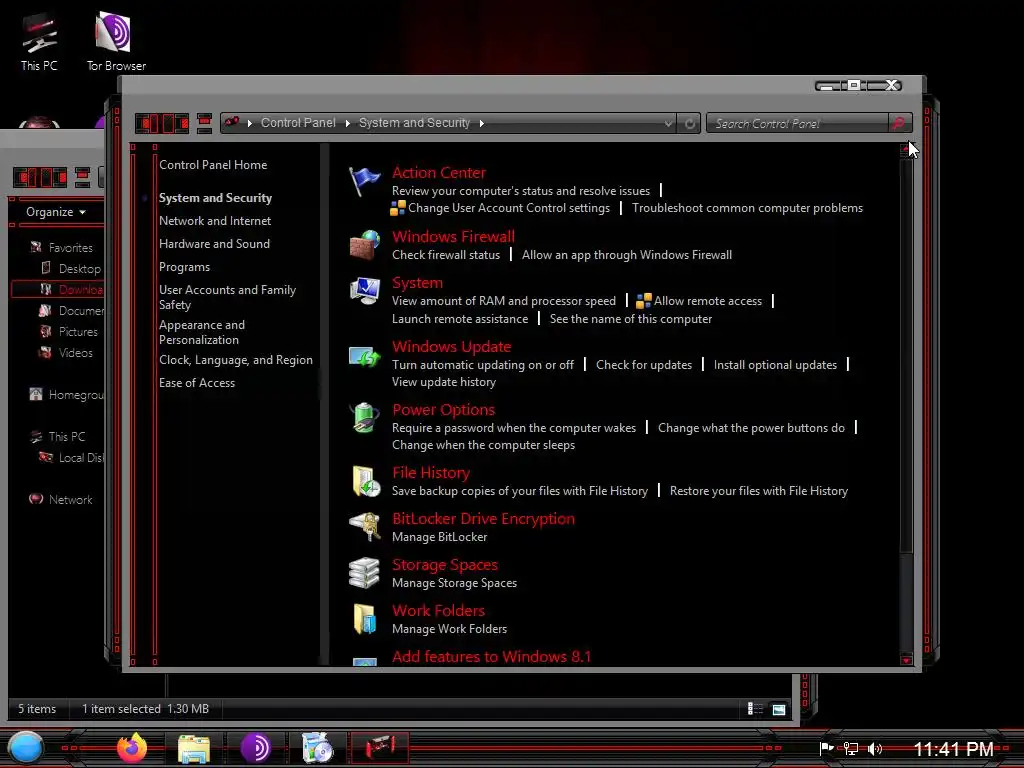
Task: Click the system clock showing 11:41 PM
Action: point(953,748)
